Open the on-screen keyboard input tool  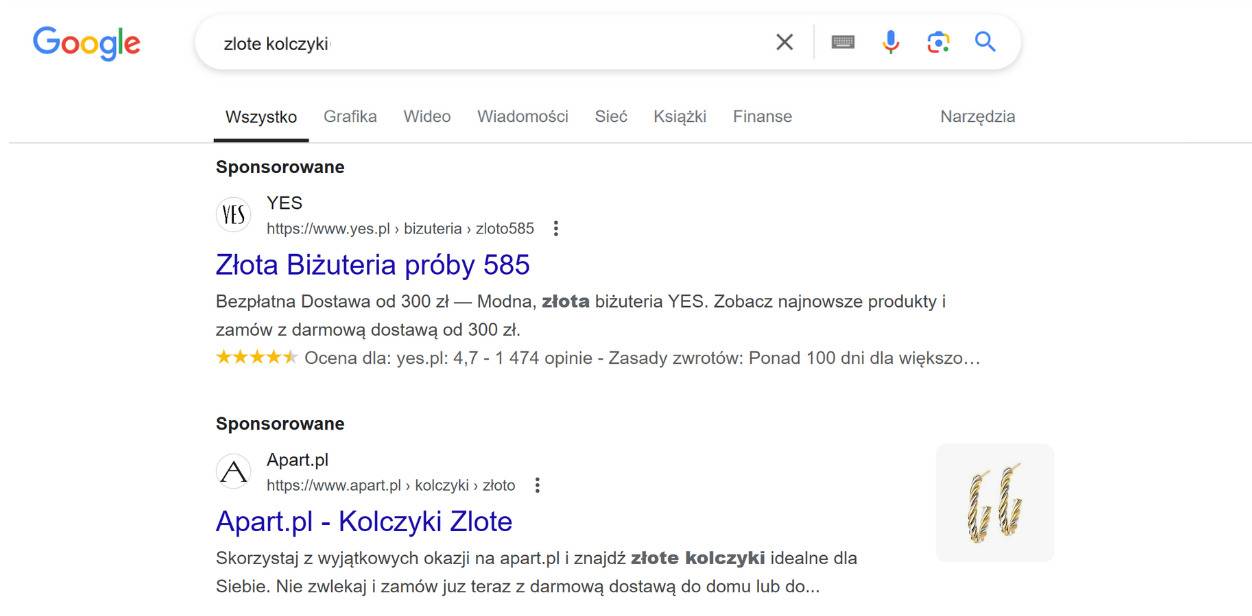843,42
